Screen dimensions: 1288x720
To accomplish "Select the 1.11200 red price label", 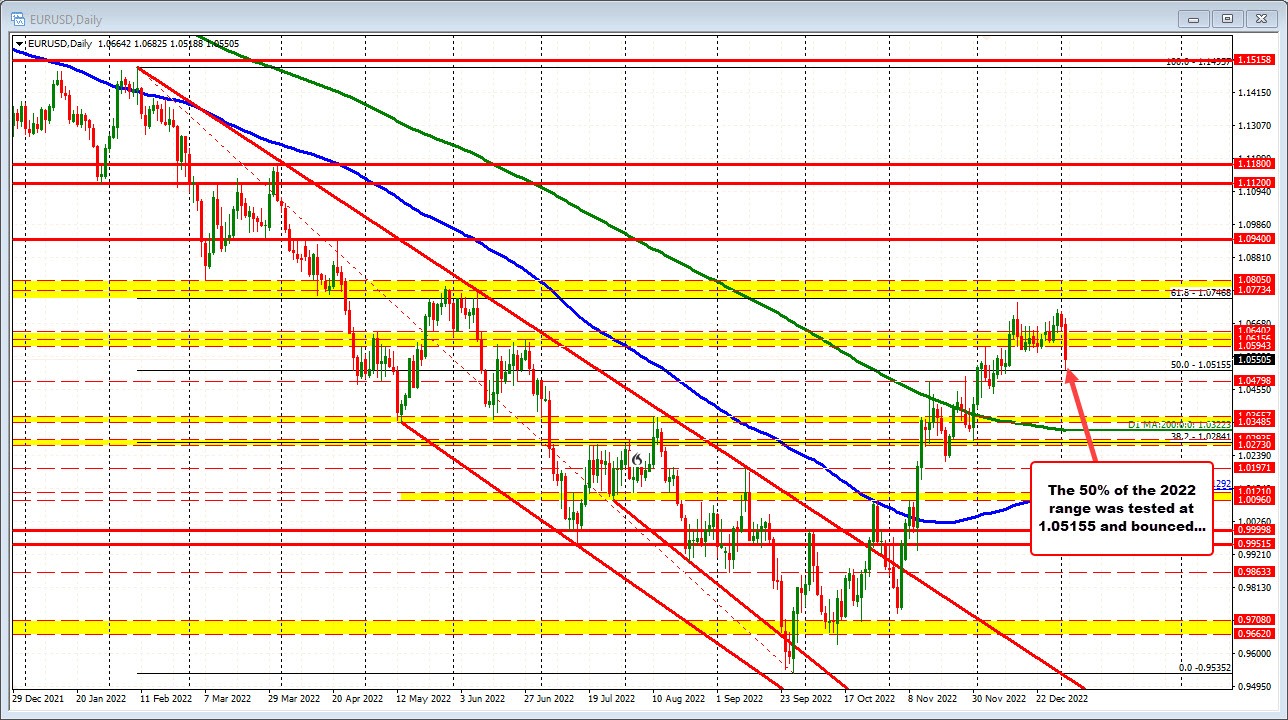I will 1254,183.
